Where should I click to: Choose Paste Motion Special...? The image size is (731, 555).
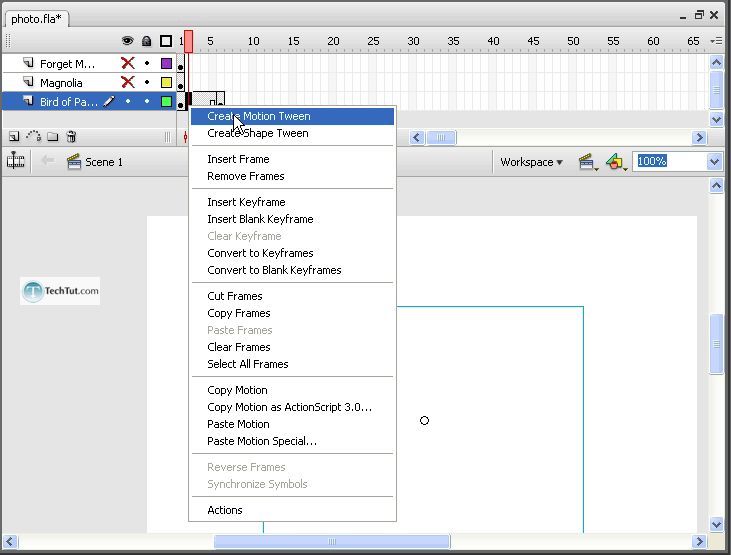[x=292, y=441]
